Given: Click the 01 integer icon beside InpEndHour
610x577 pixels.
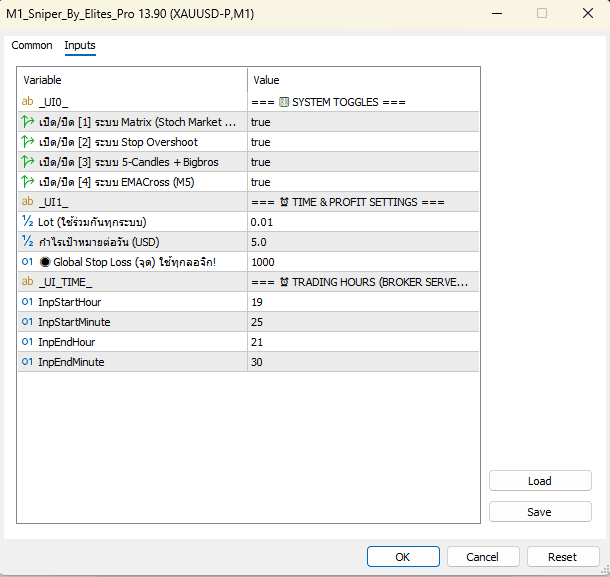Looking at the screenshot, I should pos(27,342).
